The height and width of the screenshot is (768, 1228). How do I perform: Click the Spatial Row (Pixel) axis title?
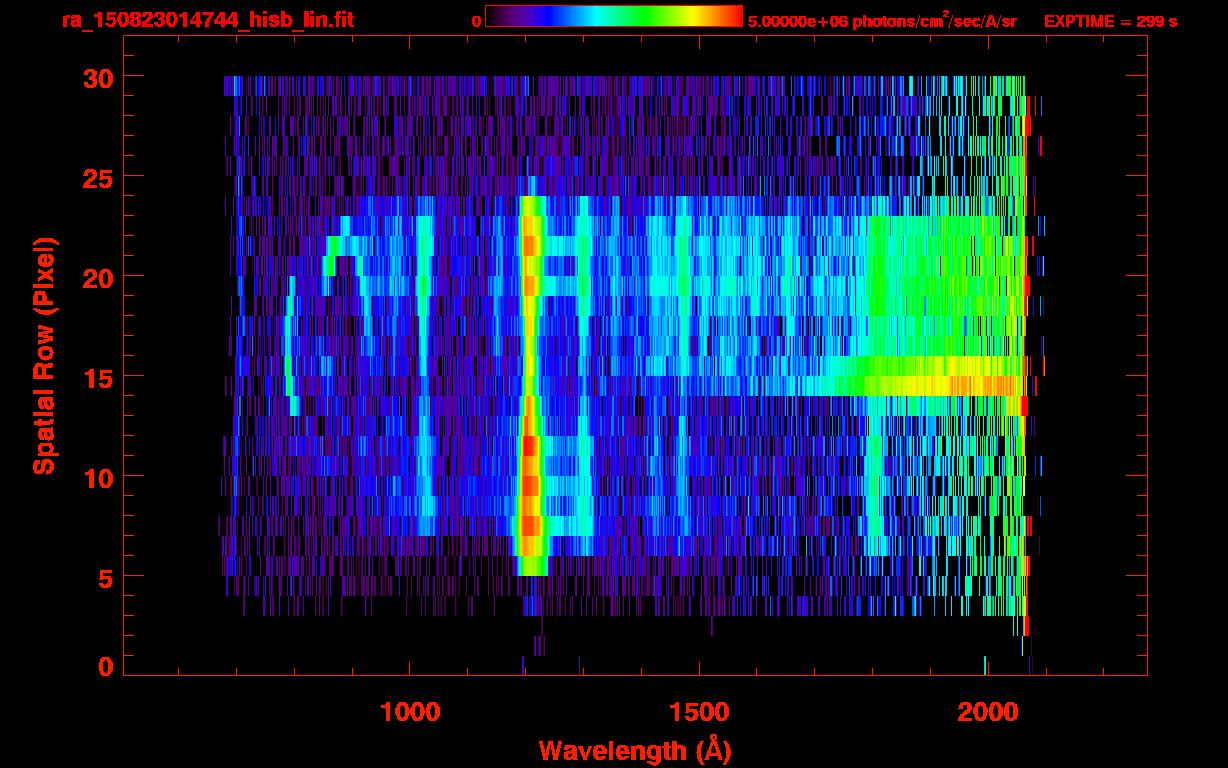43,355
